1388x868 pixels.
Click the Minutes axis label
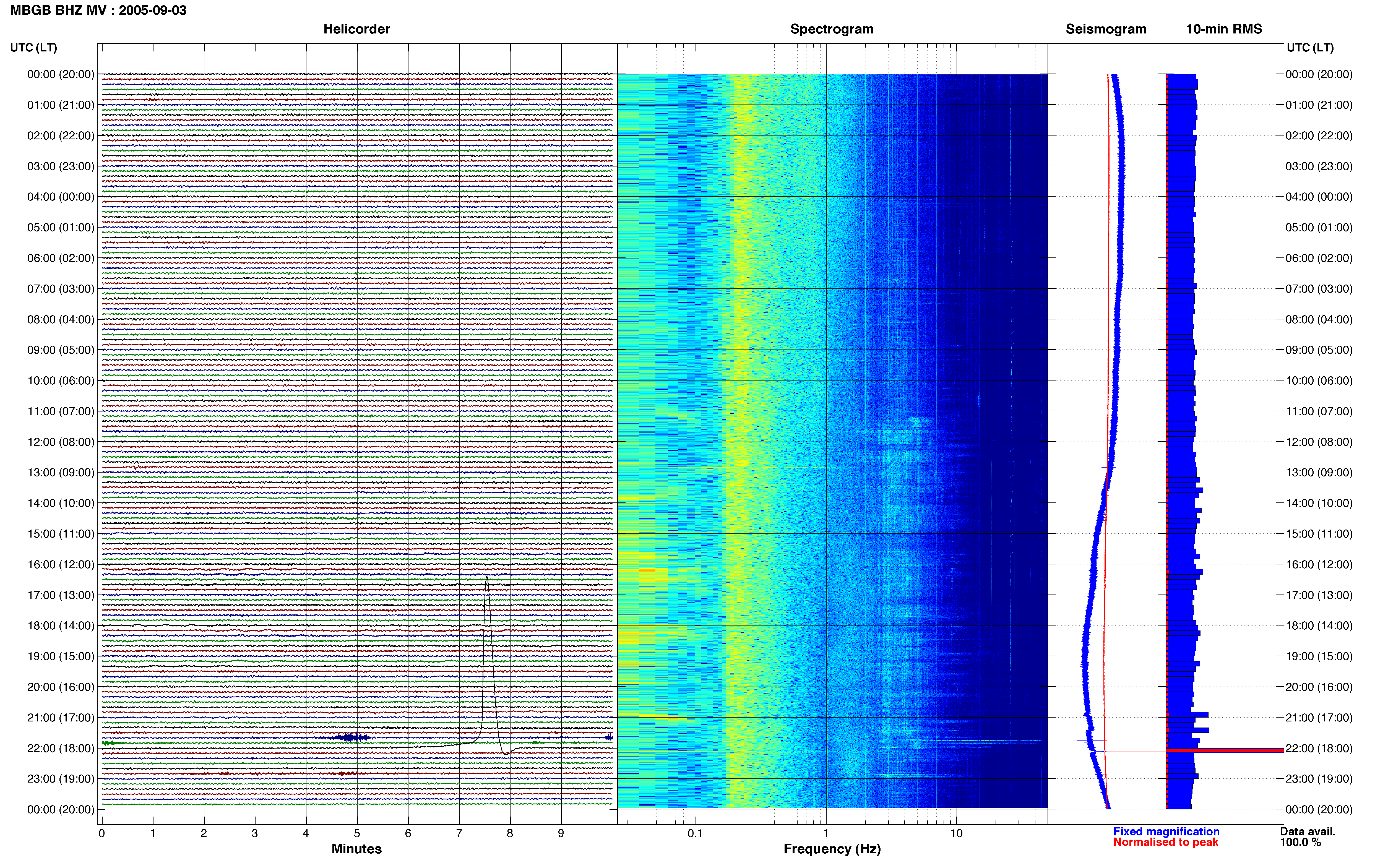coord(356,849)
